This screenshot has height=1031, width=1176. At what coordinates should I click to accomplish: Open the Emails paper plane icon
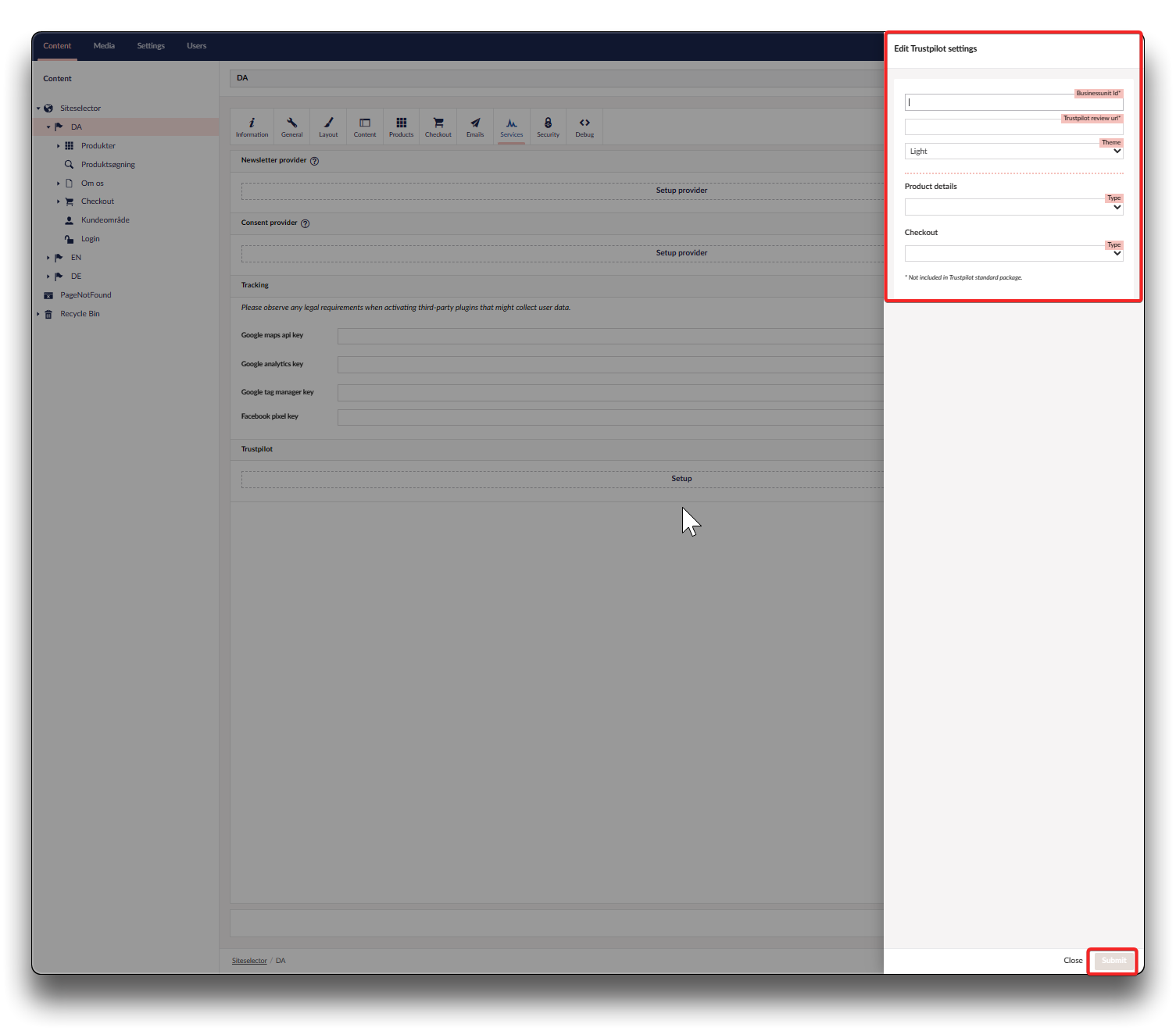(x=475, y=123)
